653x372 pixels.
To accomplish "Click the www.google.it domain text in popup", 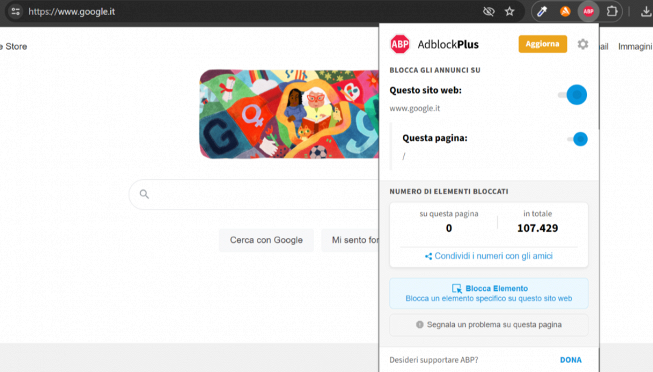I will coord(414,108).
